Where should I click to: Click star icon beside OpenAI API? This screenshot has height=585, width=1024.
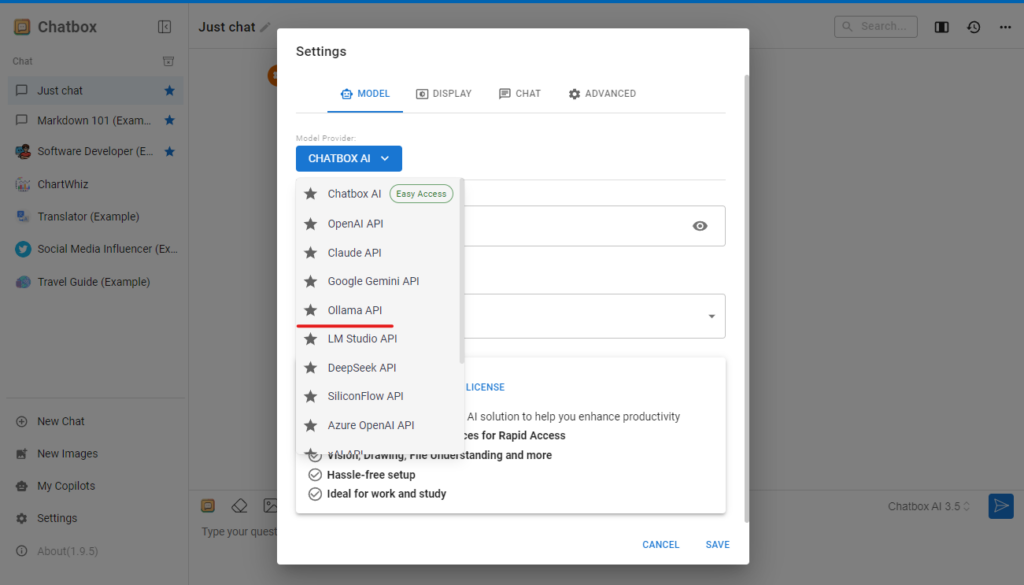tap(311, 224)
